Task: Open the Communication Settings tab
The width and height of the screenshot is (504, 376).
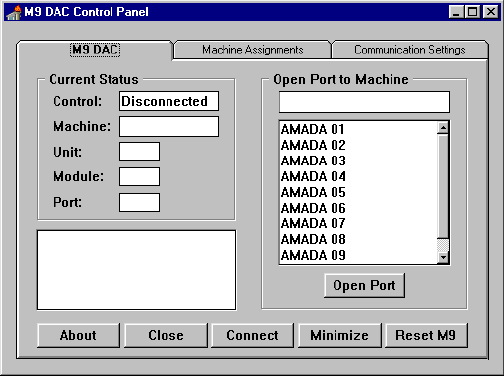Action: (410, 50)
